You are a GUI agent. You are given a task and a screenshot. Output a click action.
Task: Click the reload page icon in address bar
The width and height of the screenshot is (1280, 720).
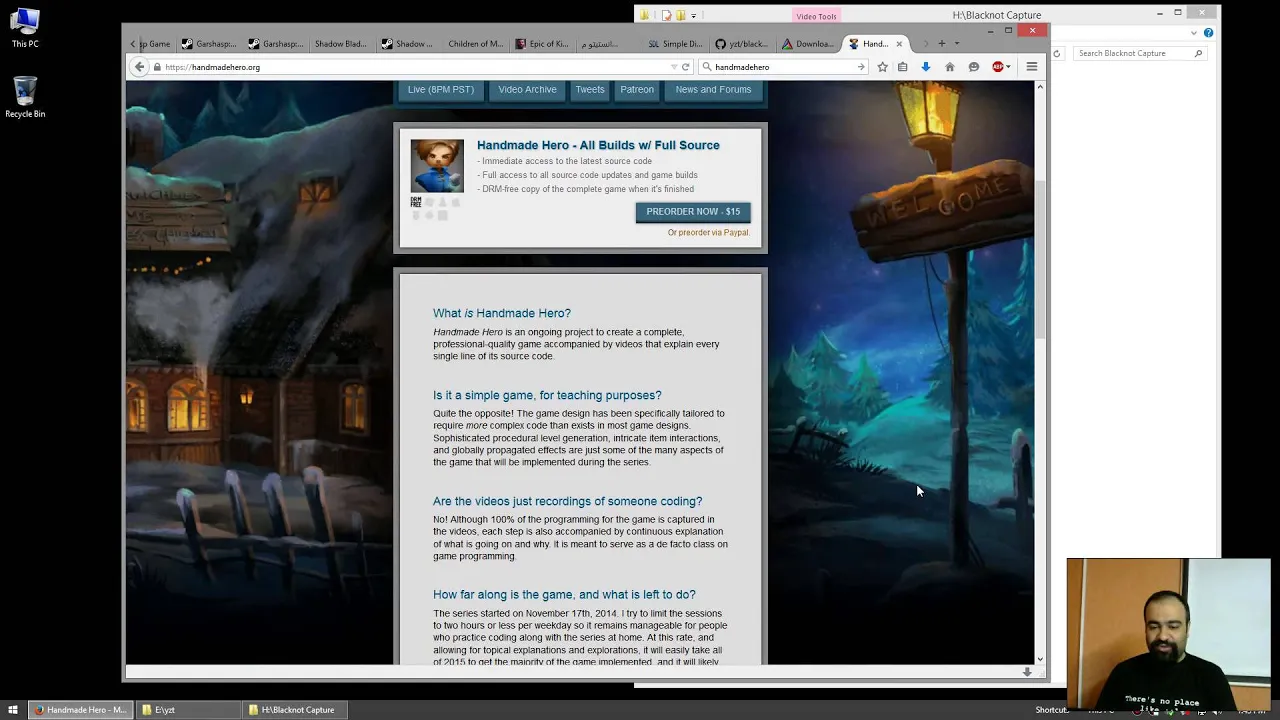pos(685,67)
